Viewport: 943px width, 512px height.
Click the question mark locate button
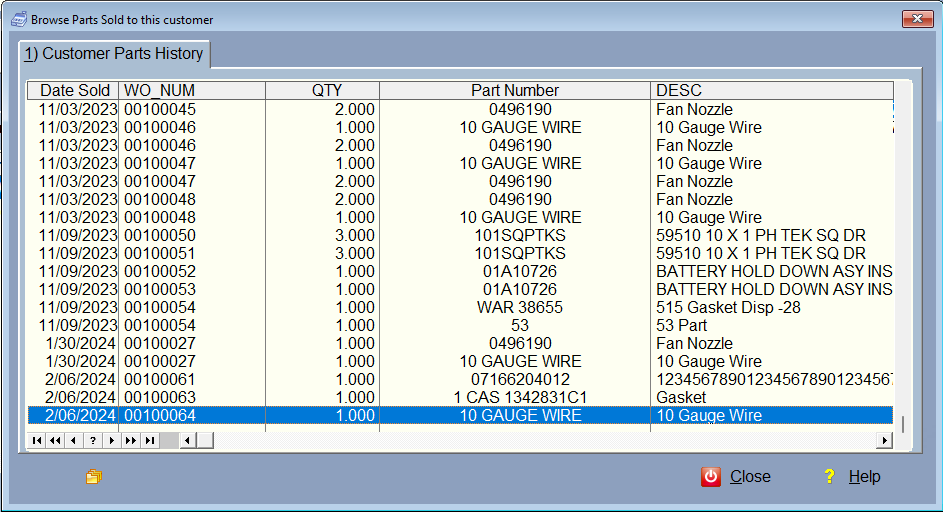tap(93, 440)
